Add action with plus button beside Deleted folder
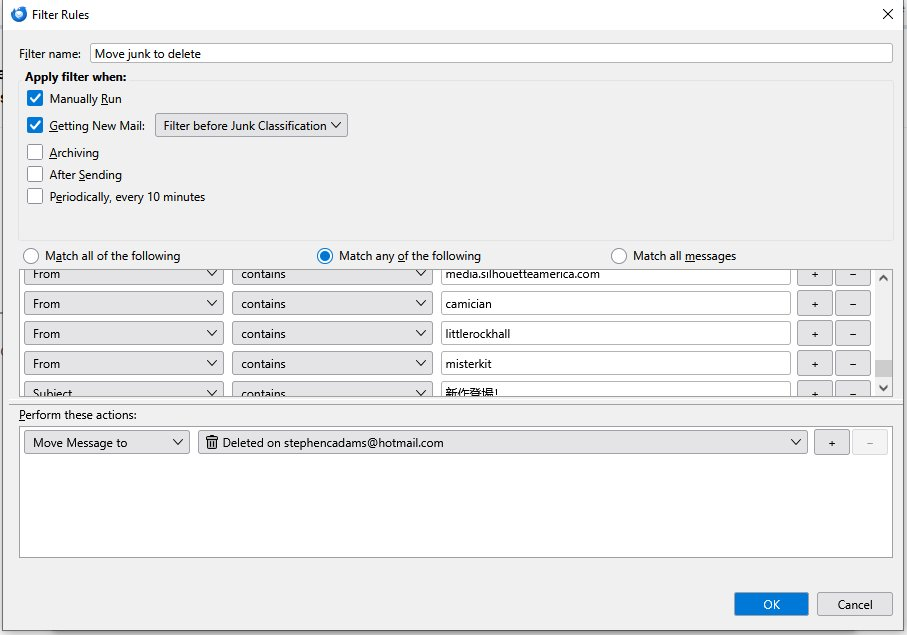The width and height of the screenshot is (907, 635). 831,442
